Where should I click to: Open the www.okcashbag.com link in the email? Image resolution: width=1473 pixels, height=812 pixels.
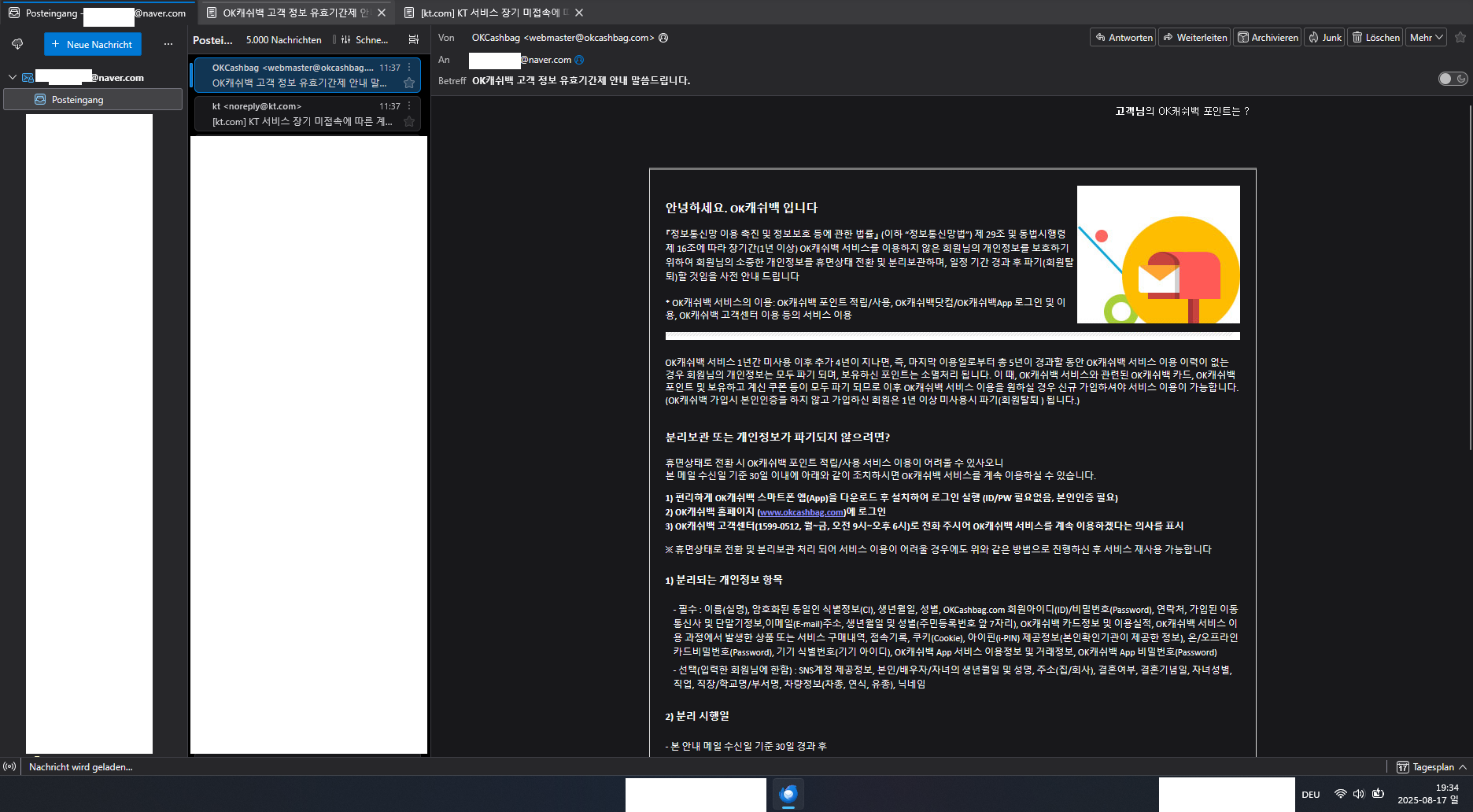click(x=802, y=512)
